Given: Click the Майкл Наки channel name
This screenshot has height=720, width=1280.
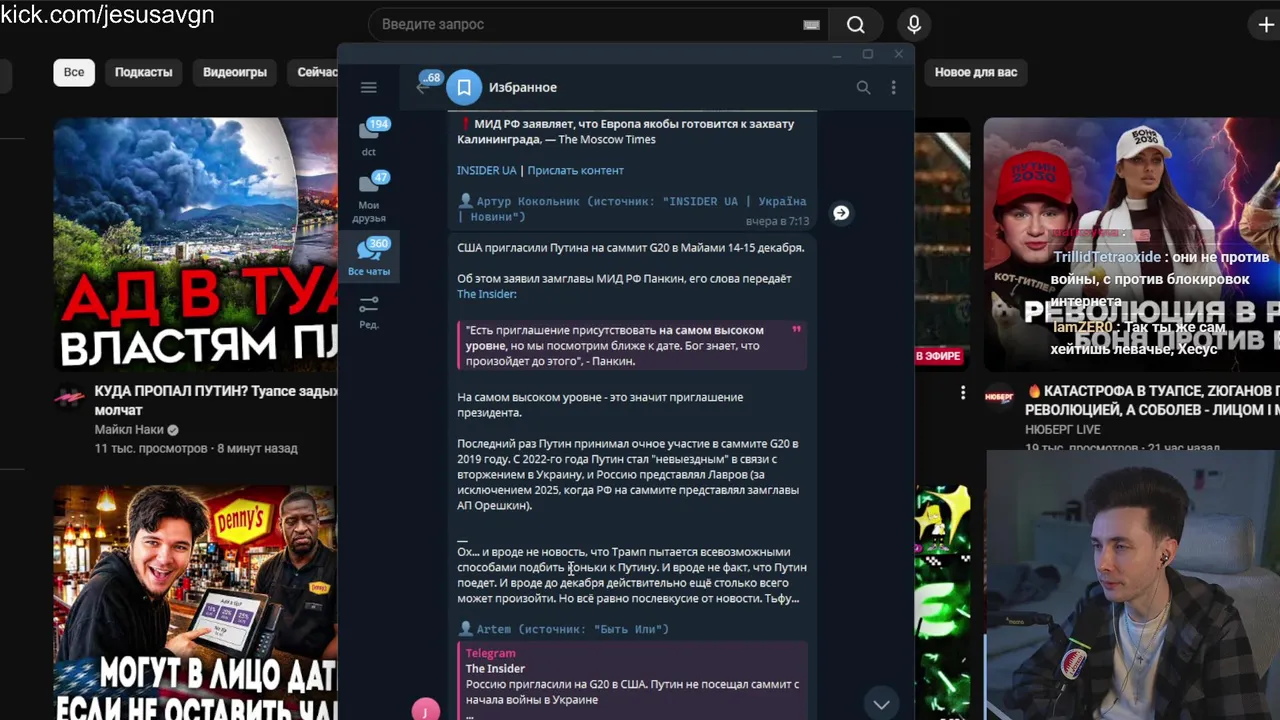Looking at the screenshot, I should [x=129, y=430].
